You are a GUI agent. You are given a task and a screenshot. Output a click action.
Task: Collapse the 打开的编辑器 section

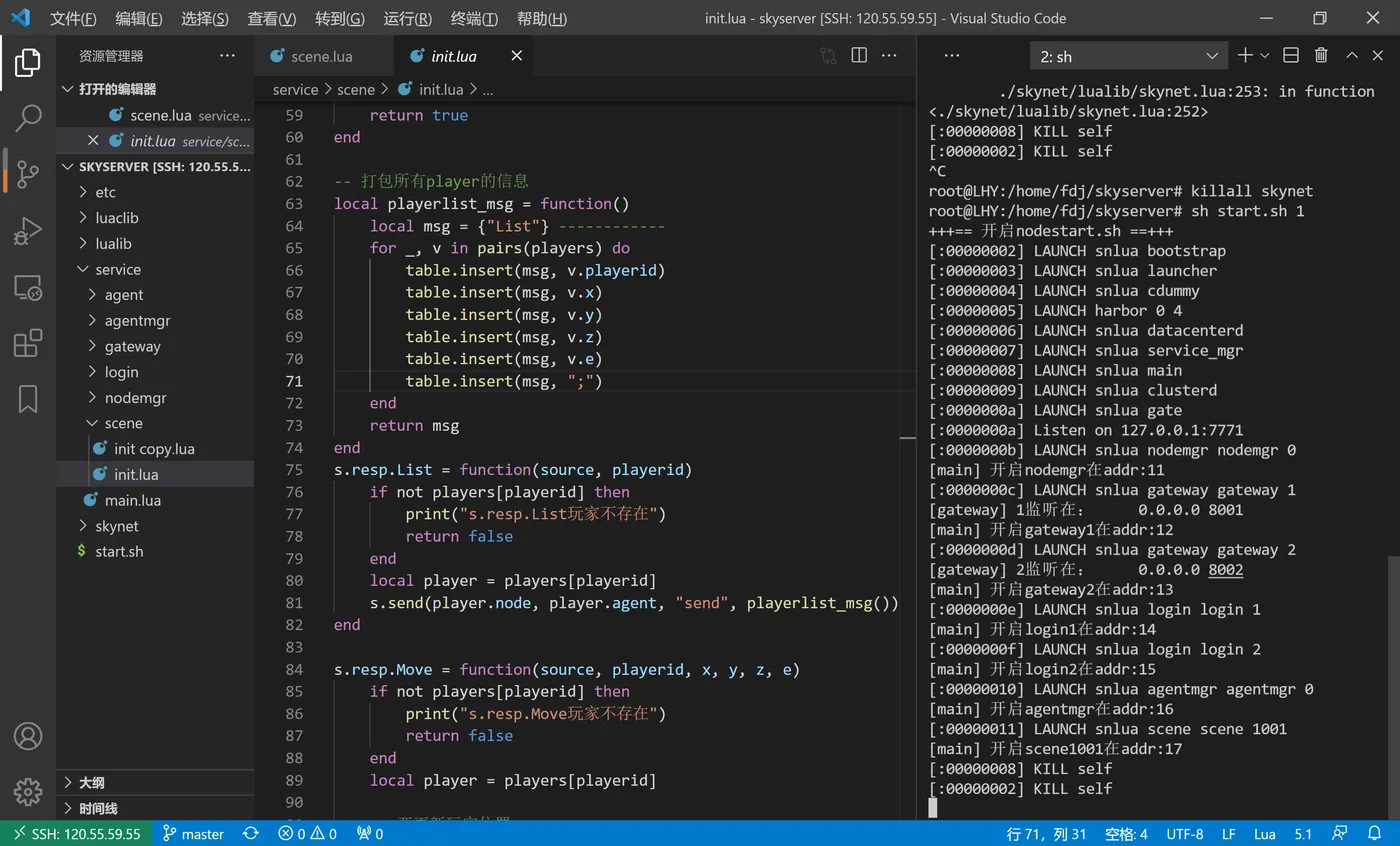point(155,89)
